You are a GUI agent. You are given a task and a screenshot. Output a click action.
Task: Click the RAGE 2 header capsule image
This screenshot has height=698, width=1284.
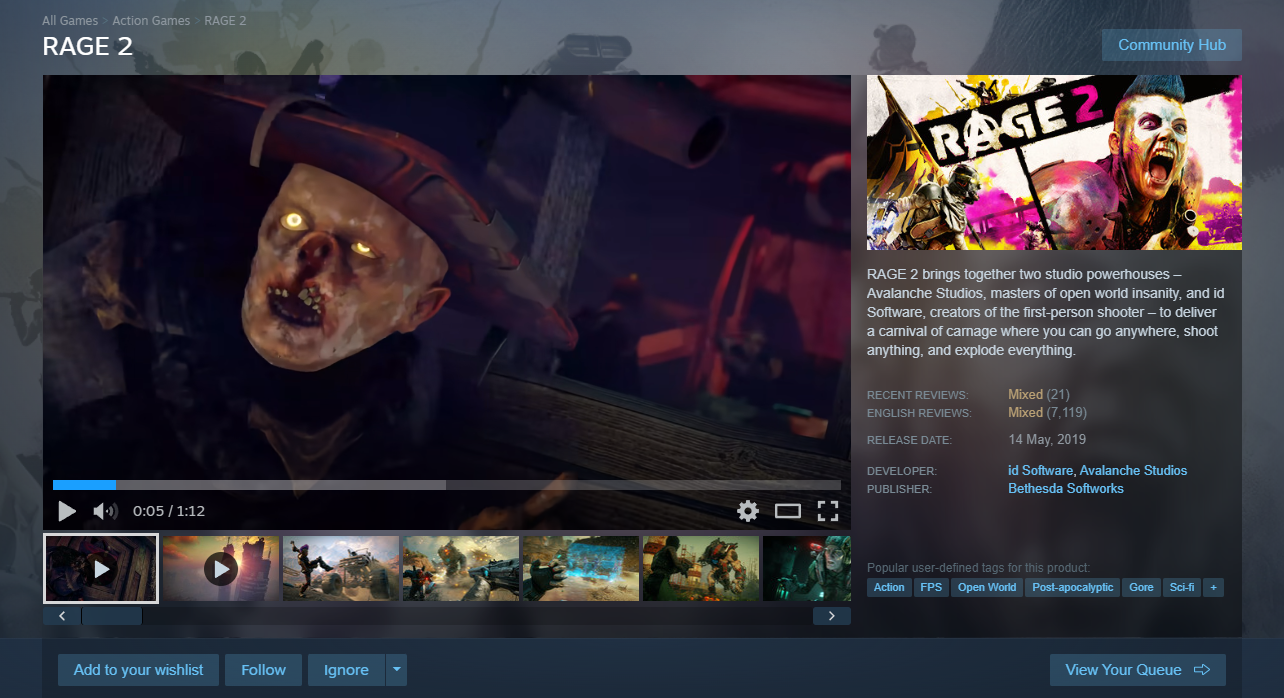coord(1054,162)
